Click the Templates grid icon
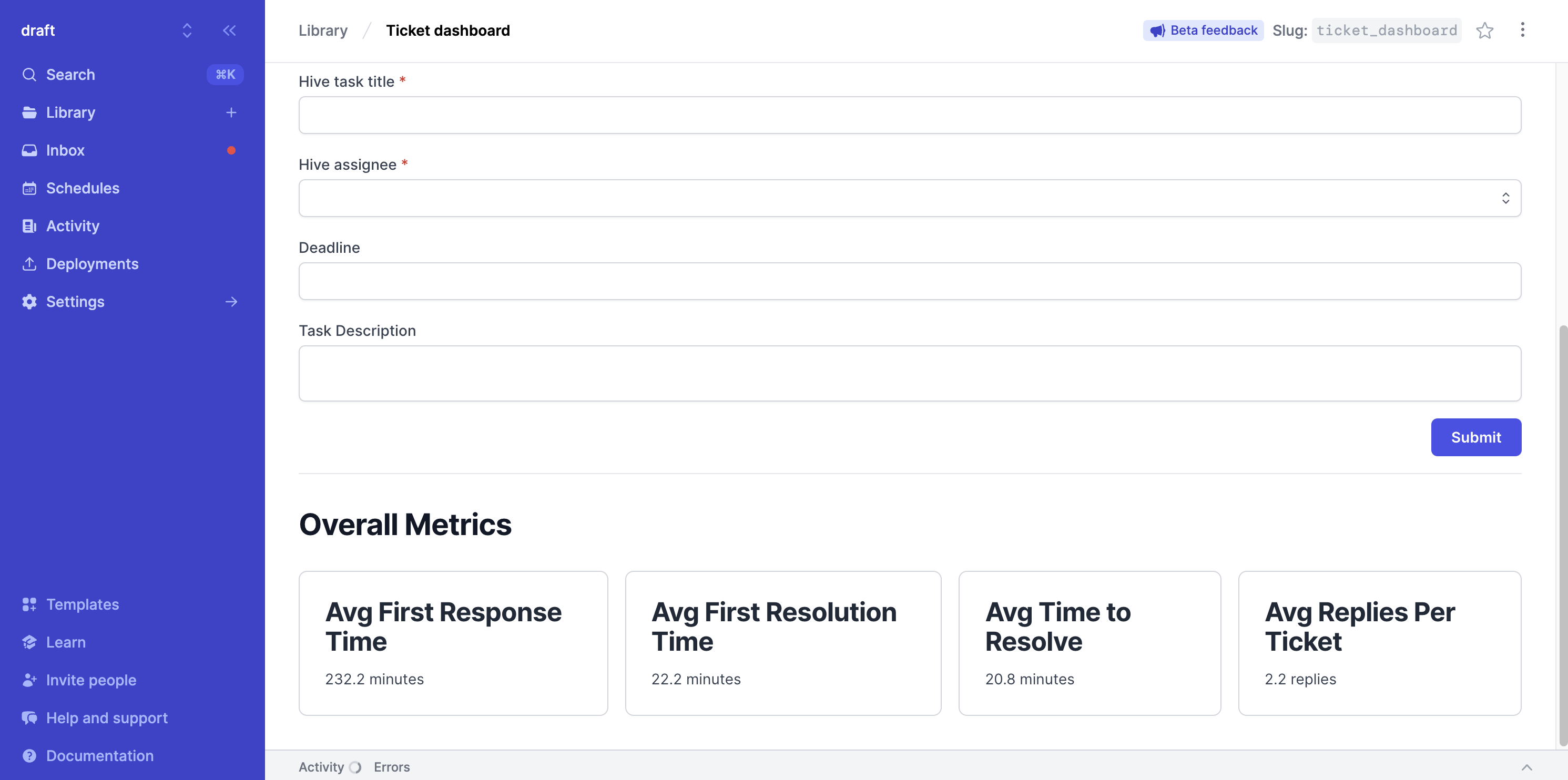The height and width of the screenshot is (780, 1568). [x=29, y=604]
